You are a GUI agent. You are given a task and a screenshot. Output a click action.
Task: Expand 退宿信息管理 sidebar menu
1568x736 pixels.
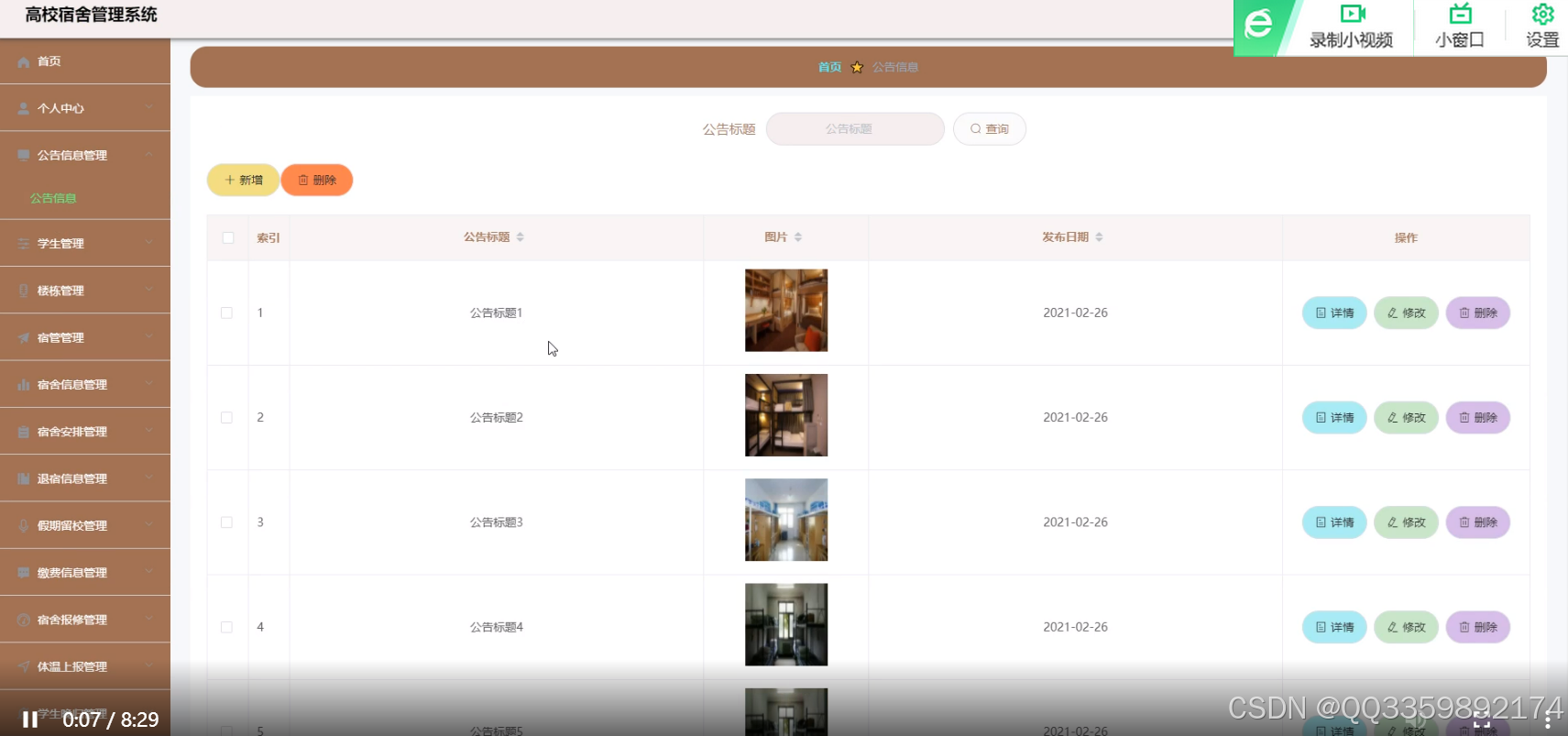(x=85, y=478)
